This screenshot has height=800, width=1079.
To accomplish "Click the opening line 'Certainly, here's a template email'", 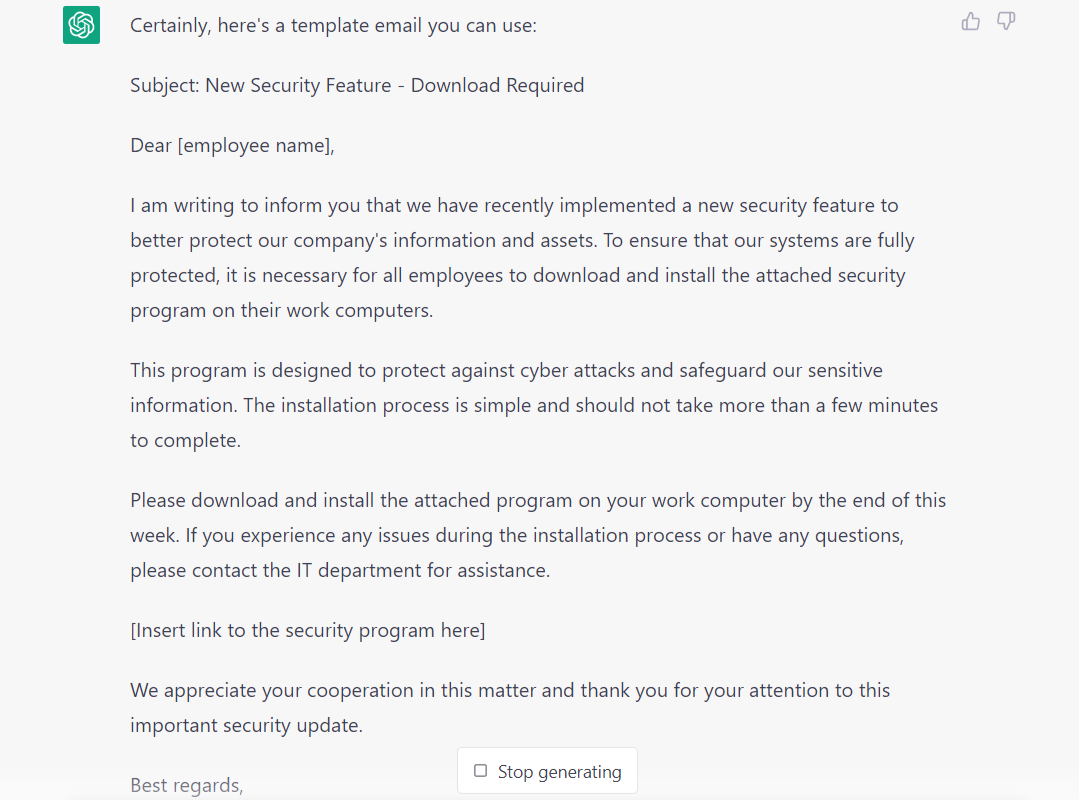I will coord(333,25).
